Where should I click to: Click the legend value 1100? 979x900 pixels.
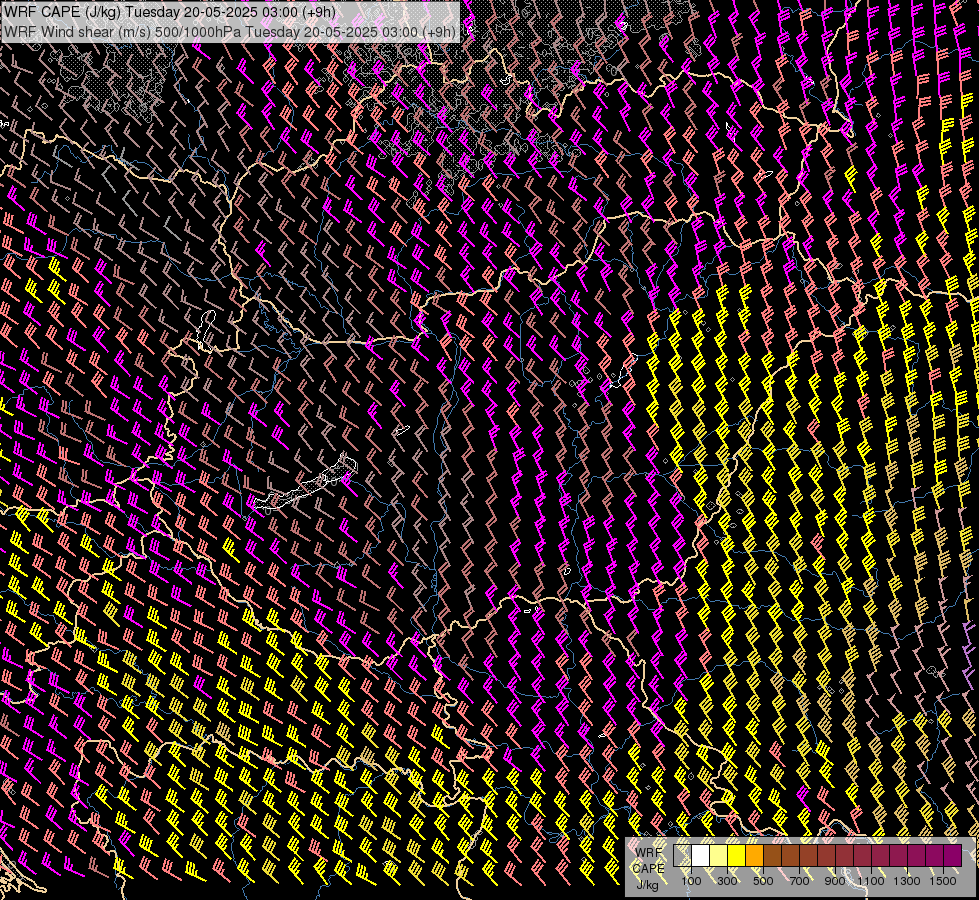(x=870, y=881)
